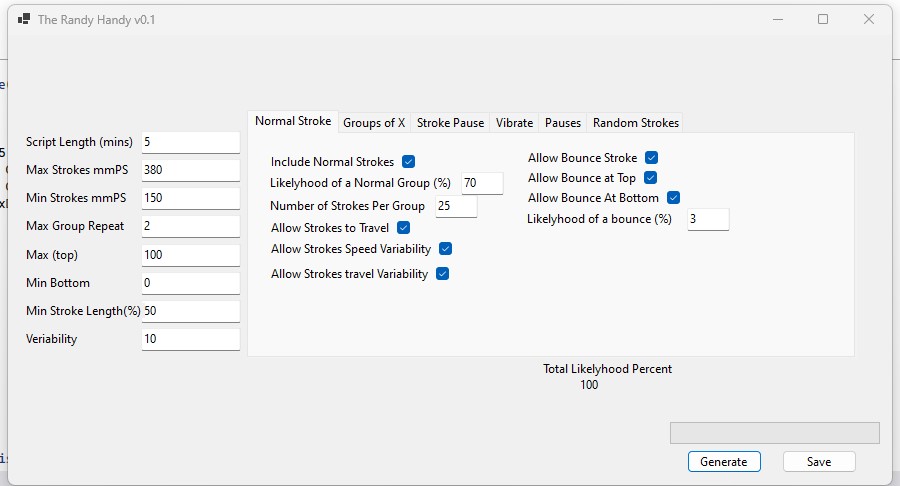The image size is (900, 486).
Task: Minimize the Randy Handy window
Action: tap(778, 20)
